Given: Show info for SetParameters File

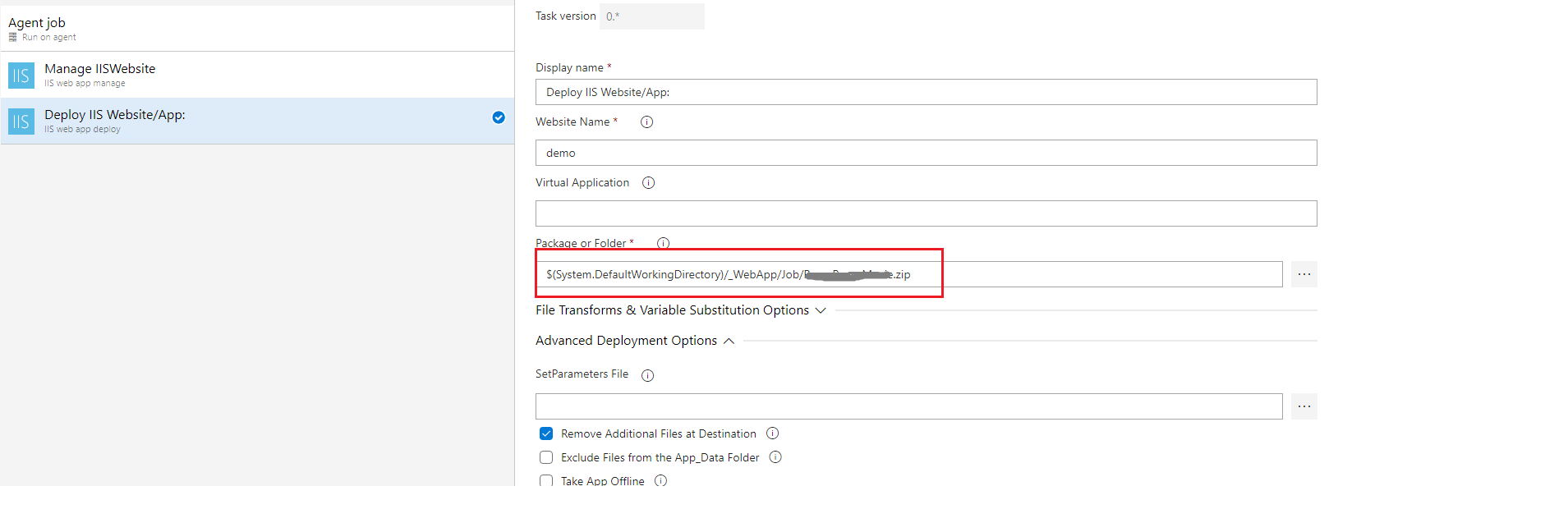Looking at the screenshot, I should 647,375.
